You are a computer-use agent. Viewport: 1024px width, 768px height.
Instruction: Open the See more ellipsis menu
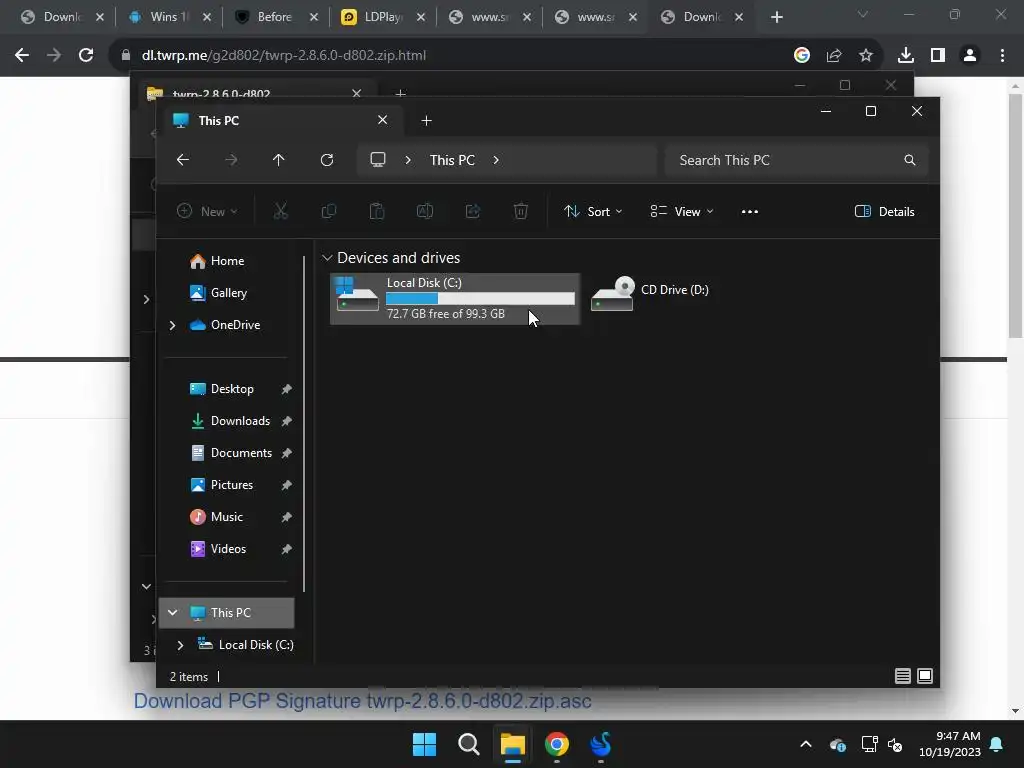click(x=750, y=212)
